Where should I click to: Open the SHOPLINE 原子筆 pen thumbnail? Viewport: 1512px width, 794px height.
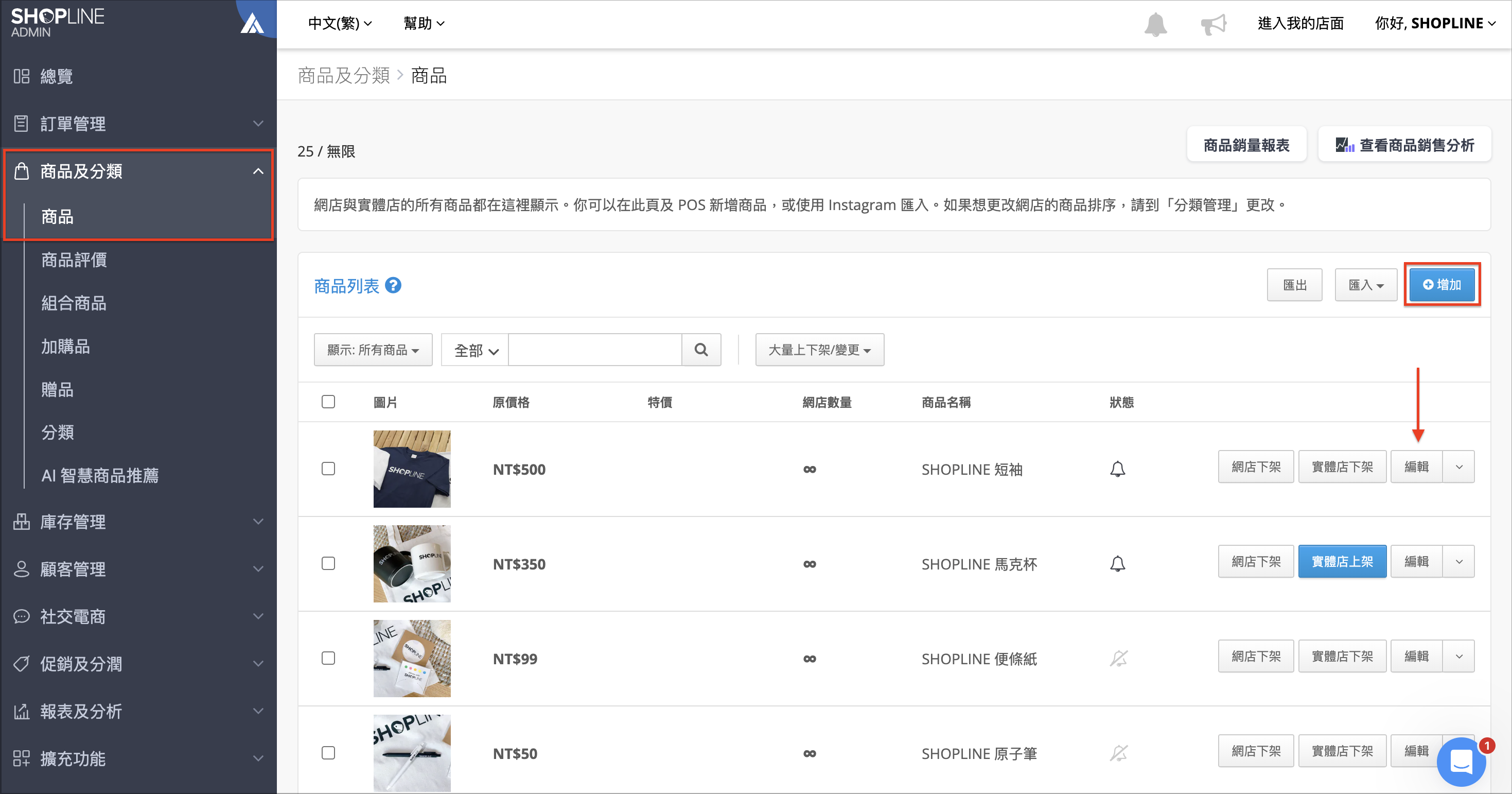tap(412, 753)
